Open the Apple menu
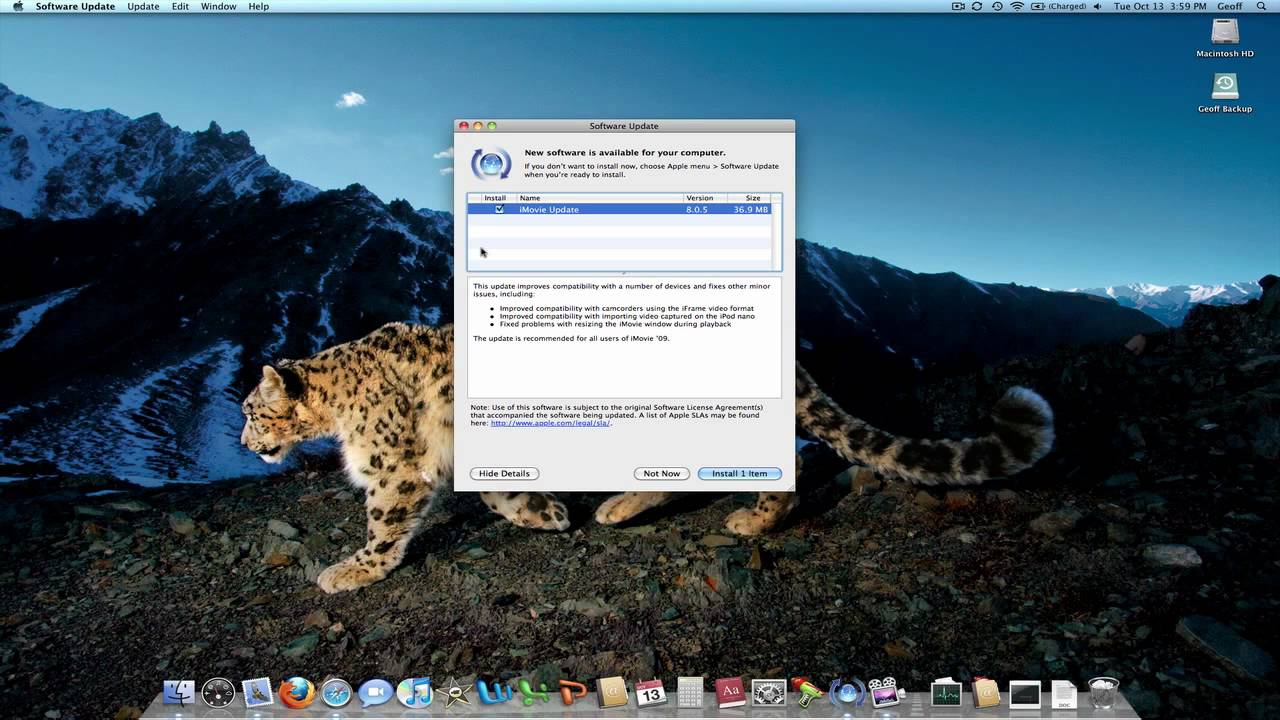The height and width of the screenshot is (720, 1280). (17, 6)
